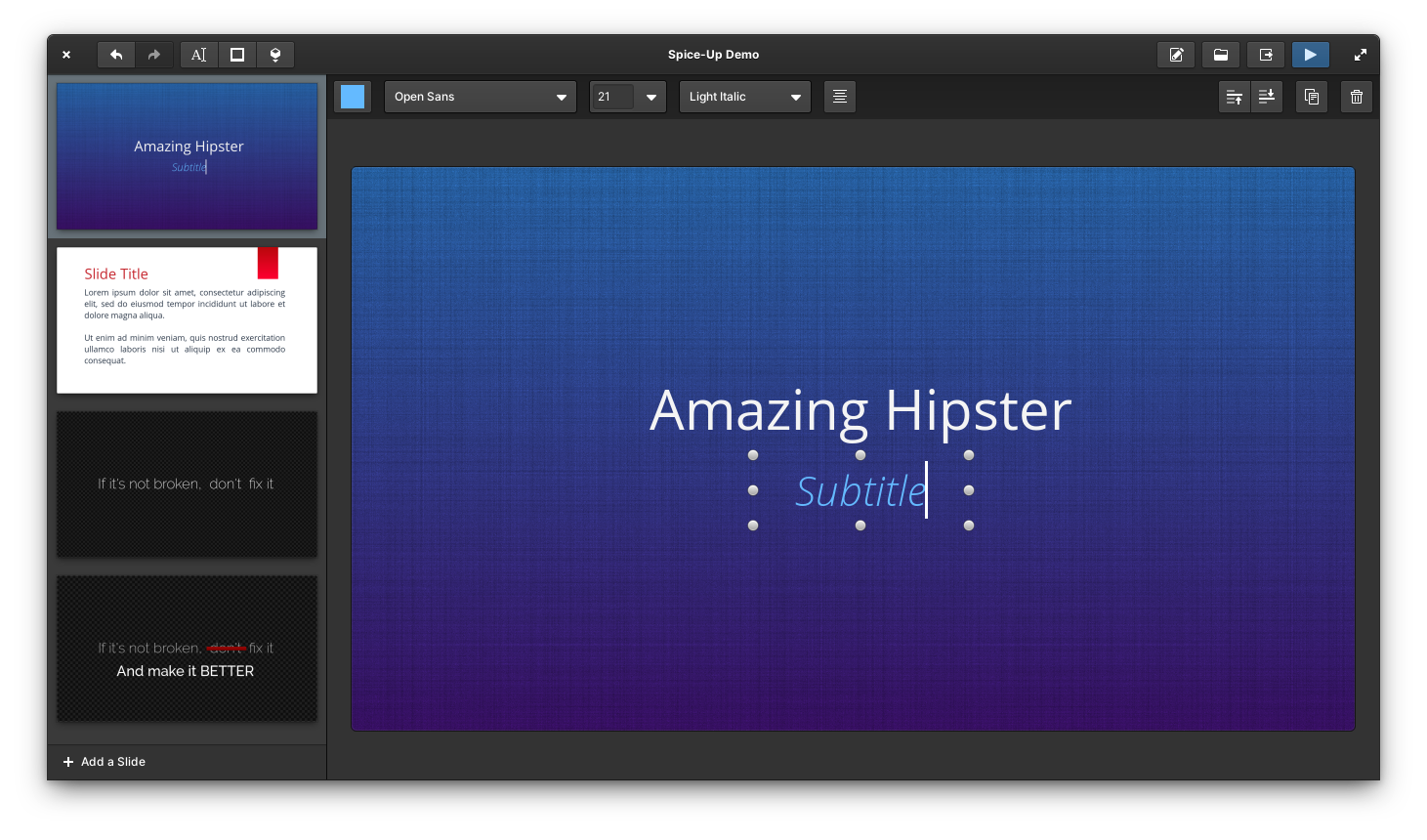Open a presentation with the folder icon

click(1221, 55)
